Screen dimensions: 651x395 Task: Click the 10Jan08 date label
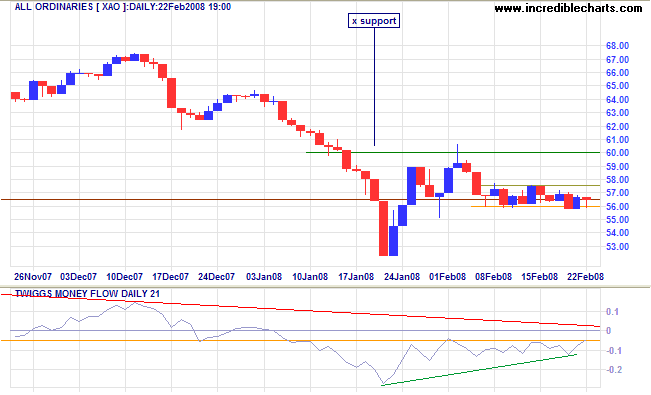(310, 277)
